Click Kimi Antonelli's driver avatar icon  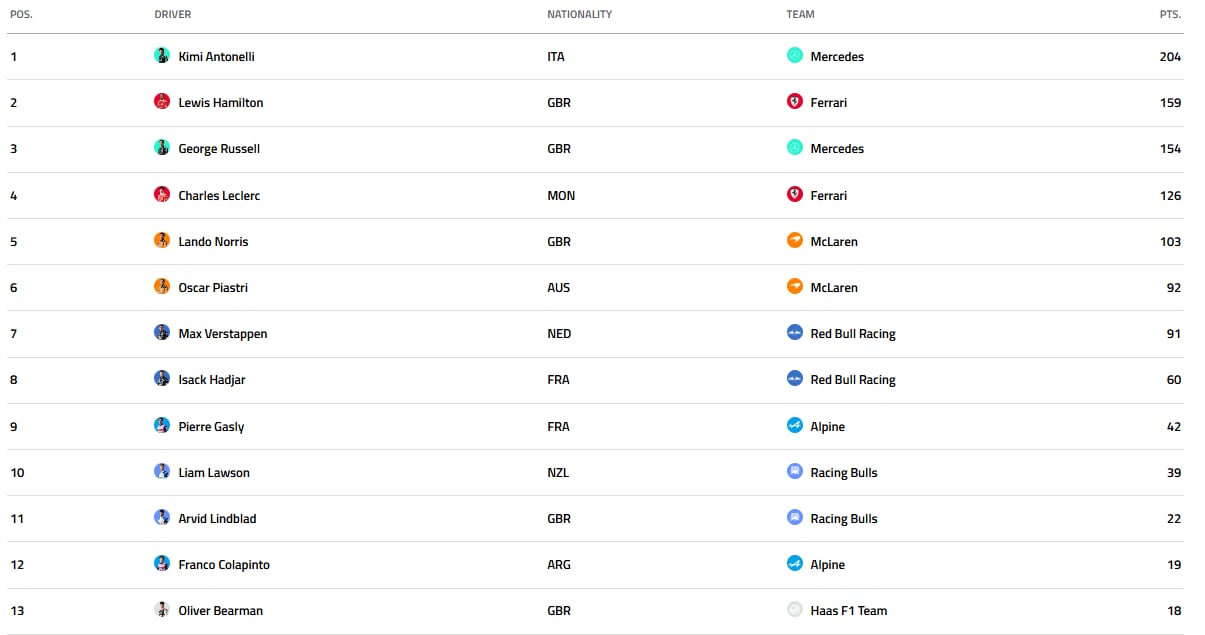[162, 56]
